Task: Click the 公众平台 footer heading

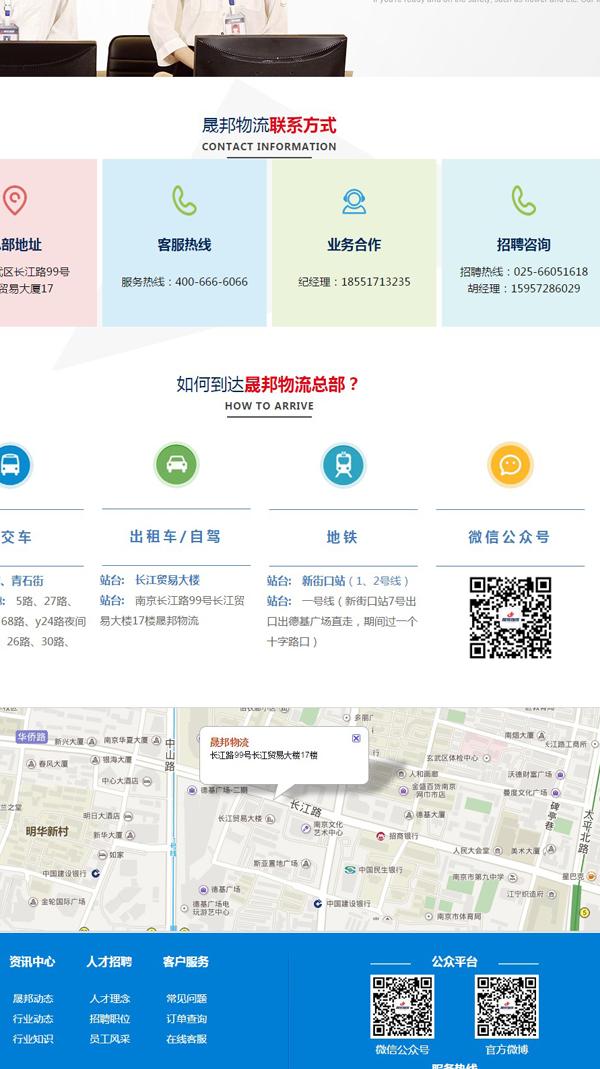Action: tap(454, 961)
